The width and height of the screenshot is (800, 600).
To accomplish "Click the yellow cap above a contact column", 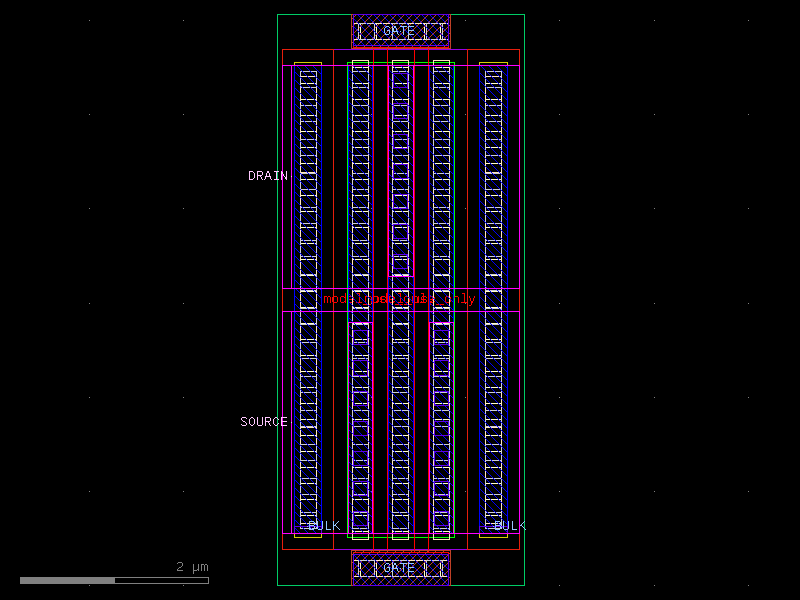I will point(306,62).
